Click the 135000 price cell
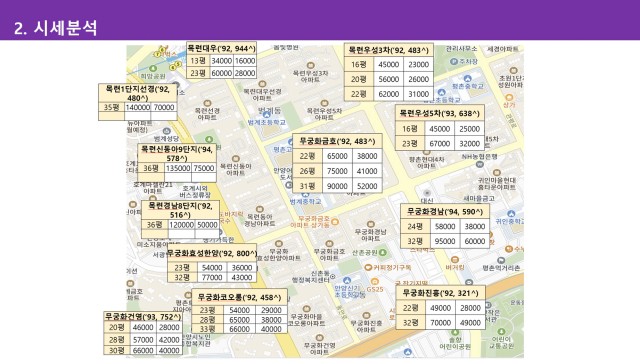This screenshot has height=364, width=640. click(x=178, y=168)
